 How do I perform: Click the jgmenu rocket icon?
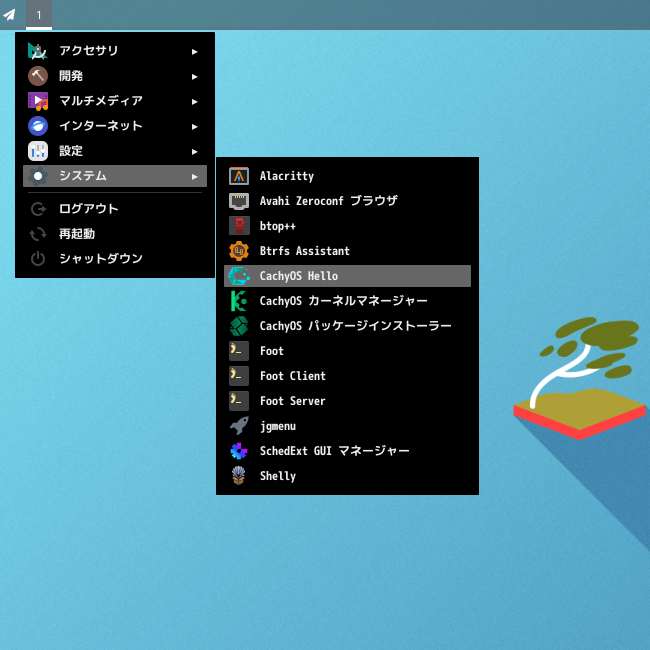(239, 426)
